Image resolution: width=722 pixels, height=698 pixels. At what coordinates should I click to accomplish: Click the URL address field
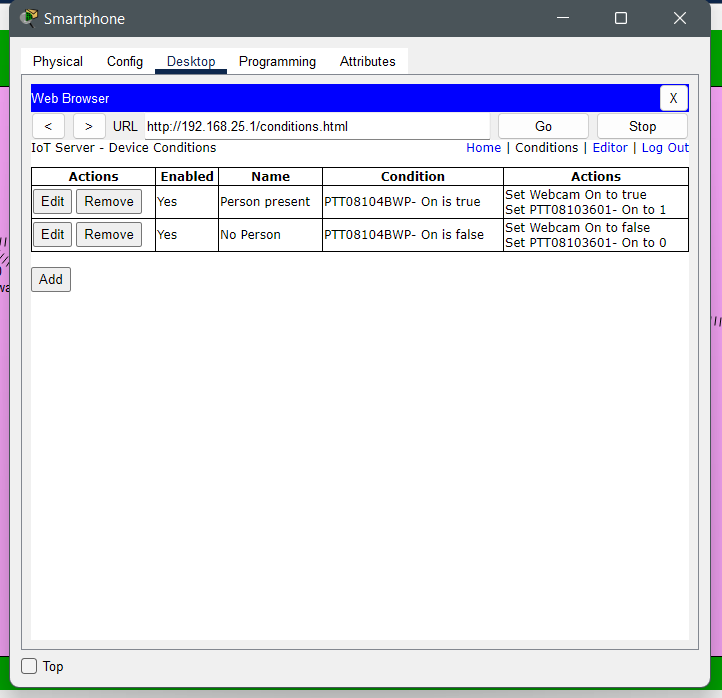(x=317, y=127)
